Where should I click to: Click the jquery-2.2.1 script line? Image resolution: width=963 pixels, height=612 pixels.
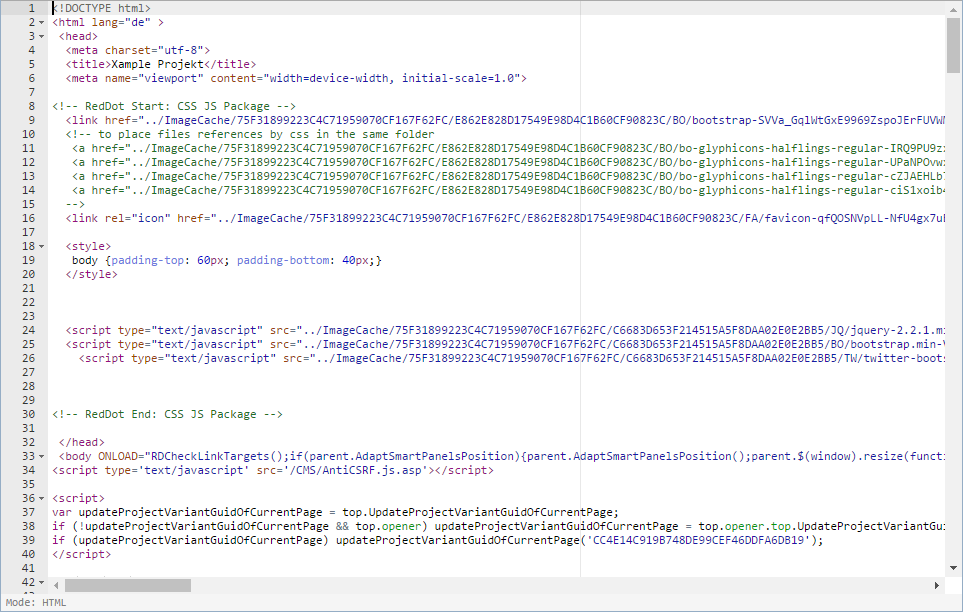[505, 330]
